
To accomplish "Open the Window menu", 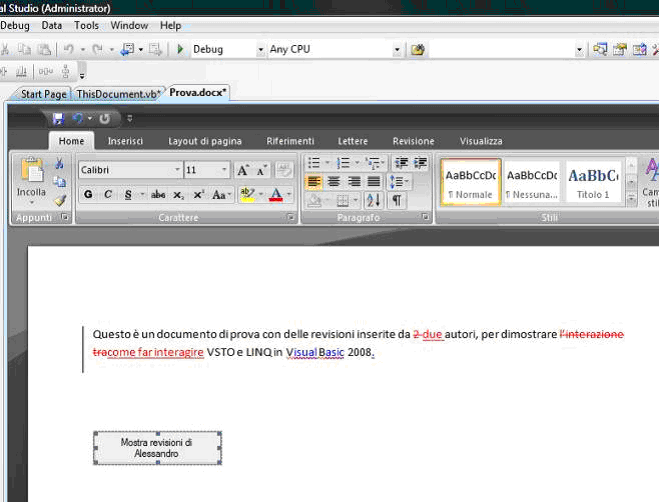I will (129, 26).
